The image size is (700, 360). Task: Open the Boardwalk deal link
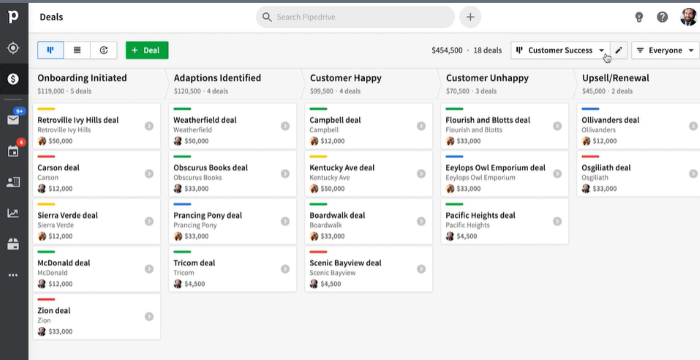(338, 215)
